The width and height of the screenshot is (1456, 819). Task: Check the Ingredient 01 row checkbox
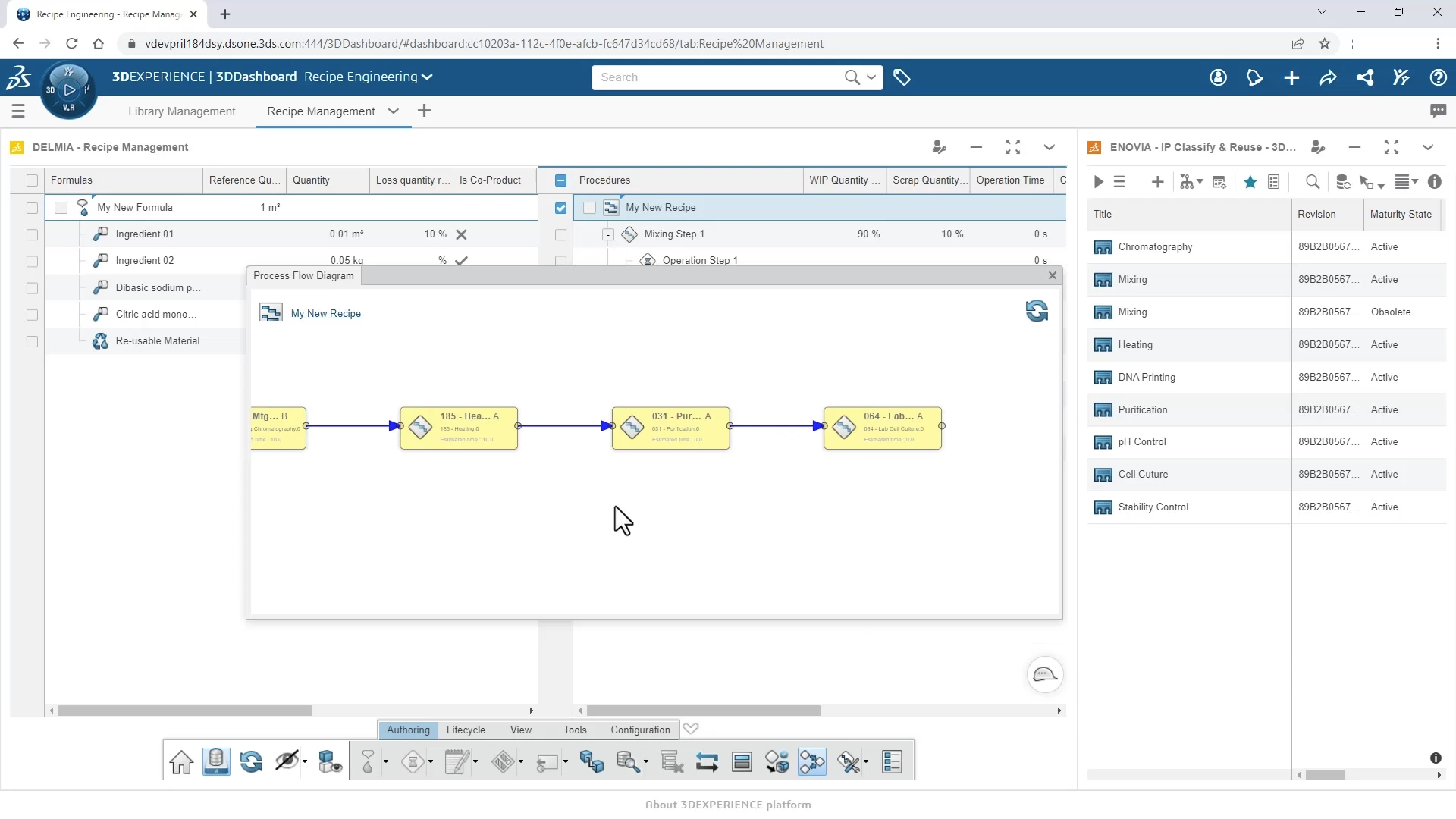pos(32,234)
